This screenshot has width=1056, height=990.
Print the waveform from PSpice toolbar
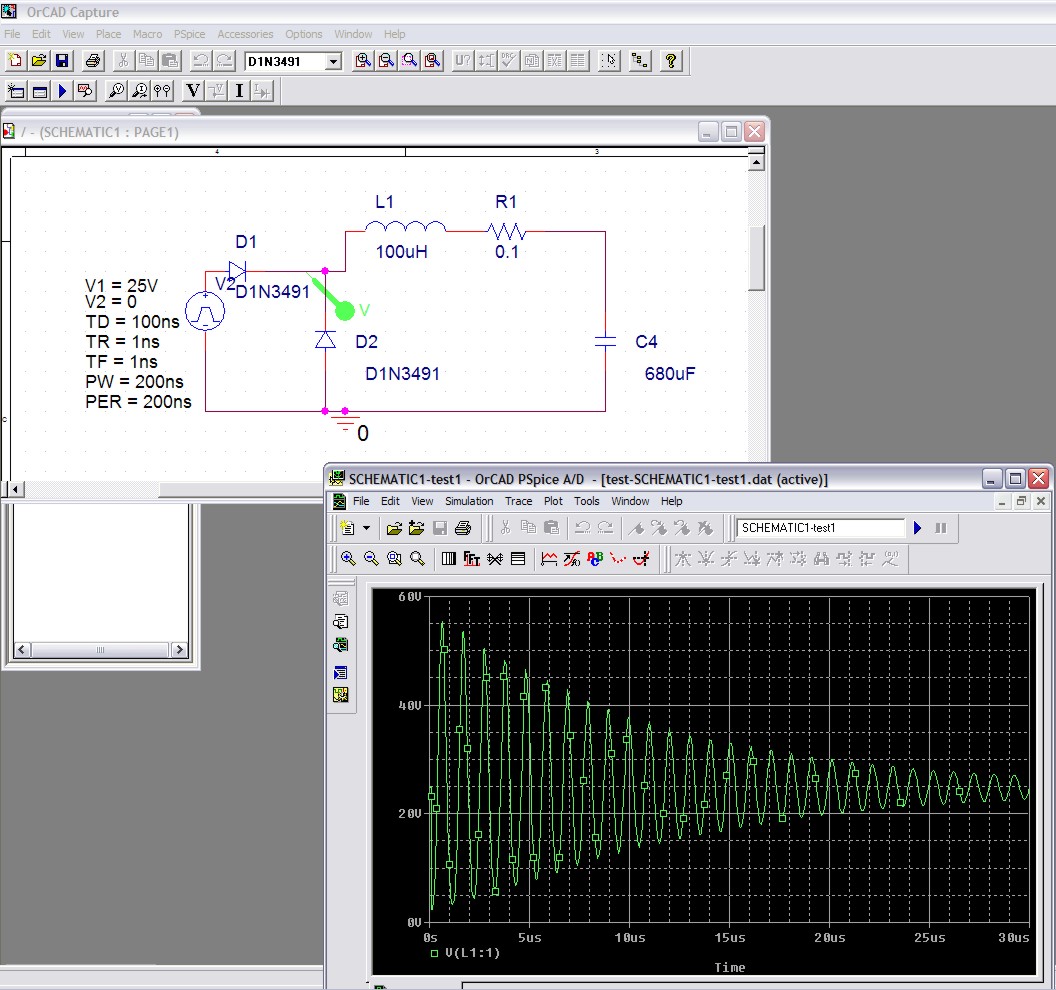[463, 528]
